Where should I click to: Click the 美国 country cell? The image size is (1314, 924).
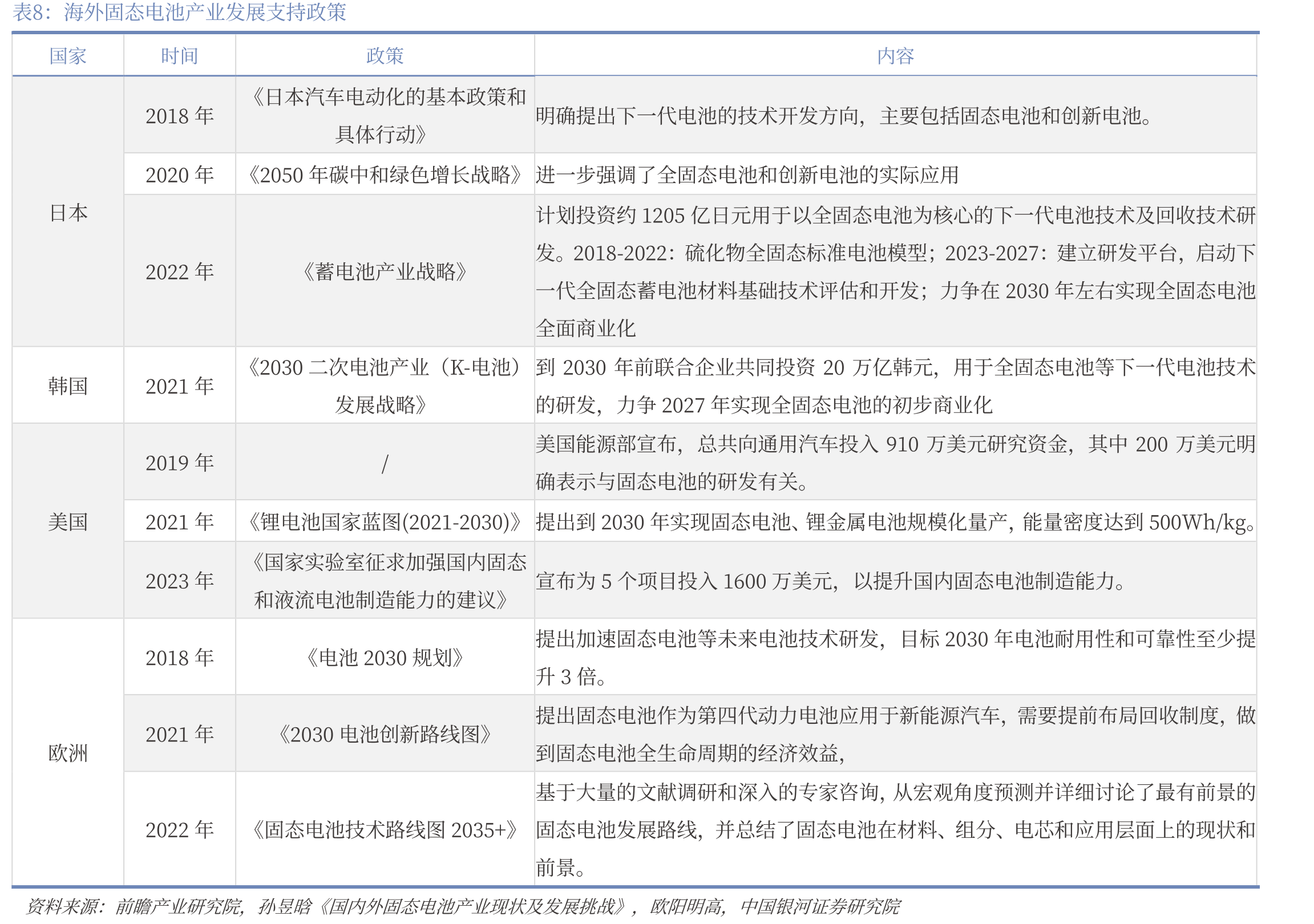(x=67, y=521)
